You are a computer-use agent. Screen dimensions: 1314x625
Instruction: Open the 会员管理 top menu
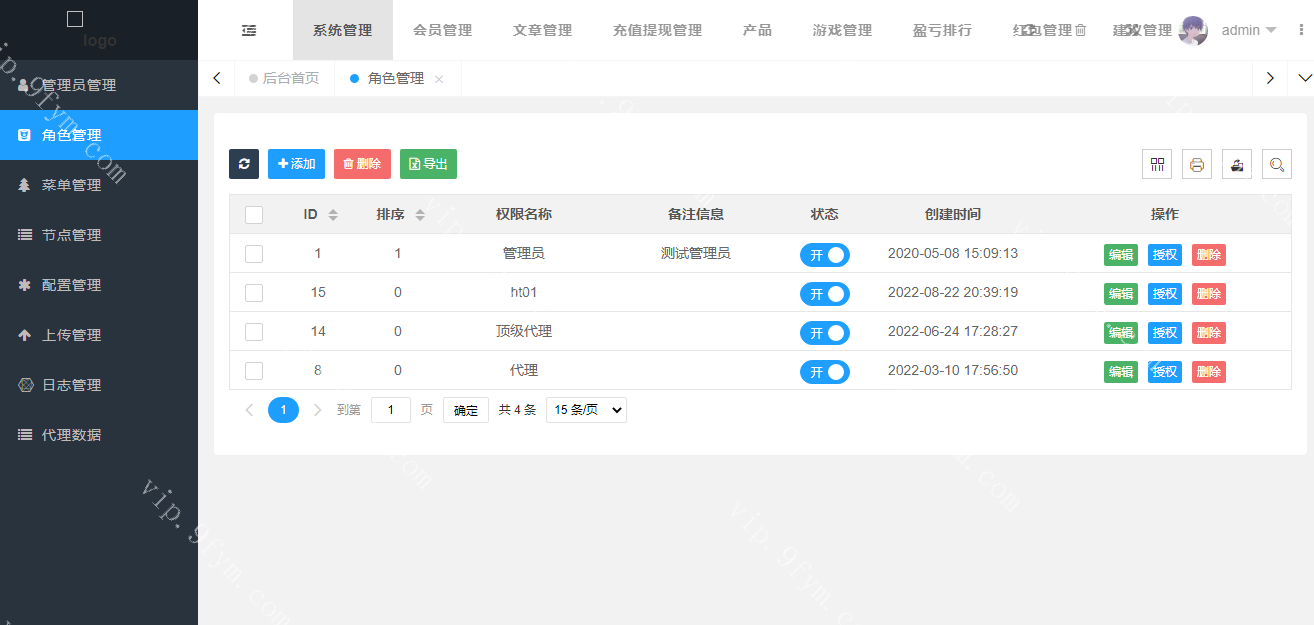click(x=442, y=30)
